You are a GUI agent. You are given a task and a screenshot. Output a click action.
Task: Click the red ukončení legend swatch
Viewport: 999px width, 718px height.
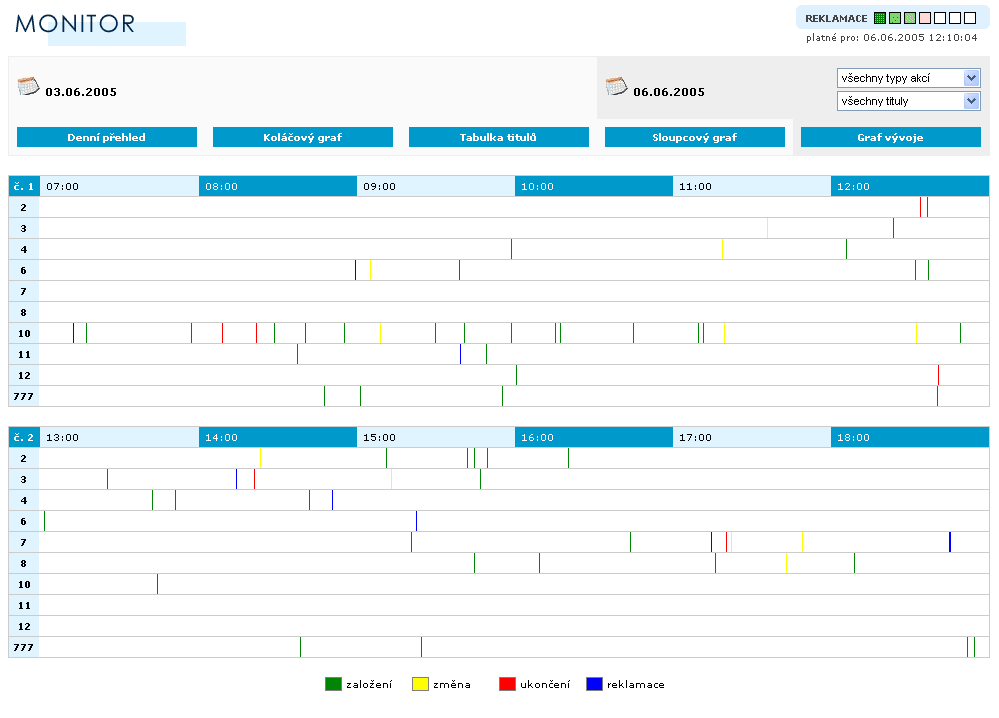pyautogui.click(x=507, y=684)
